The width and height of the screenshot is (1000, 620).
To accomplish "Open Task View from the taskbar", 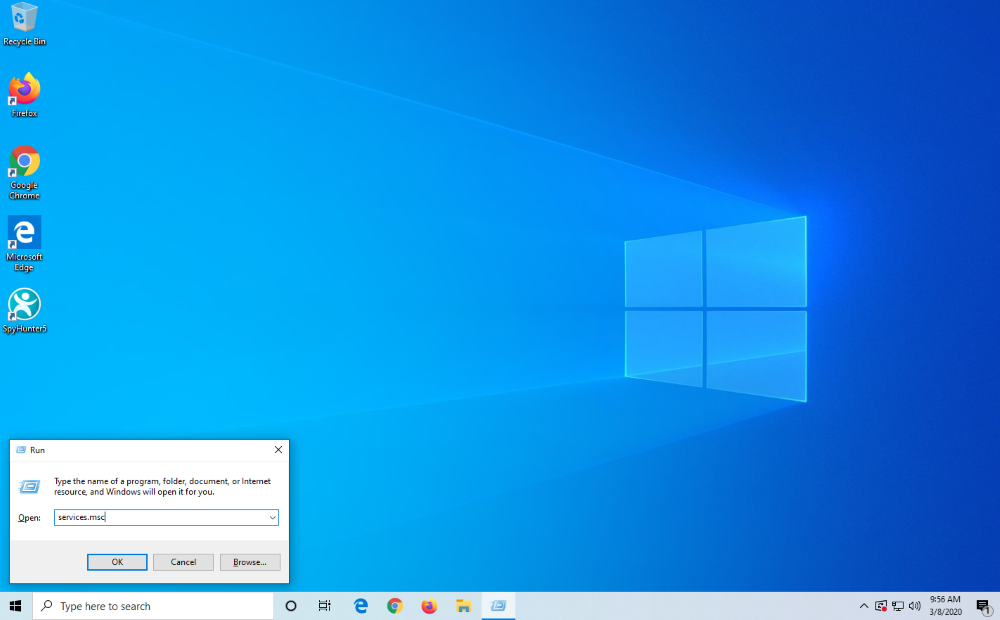I will 325,606.
